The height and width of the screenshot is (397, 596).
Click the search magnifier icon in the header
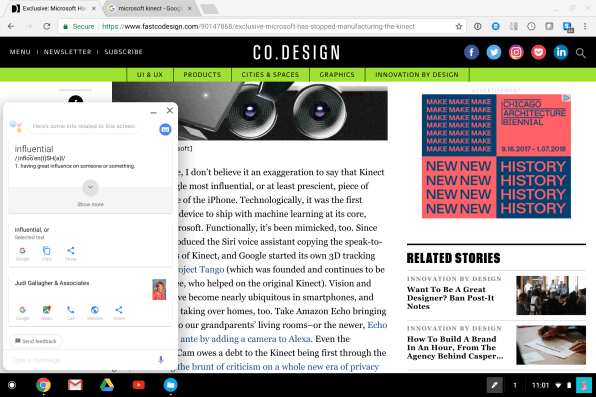[580, 53]
